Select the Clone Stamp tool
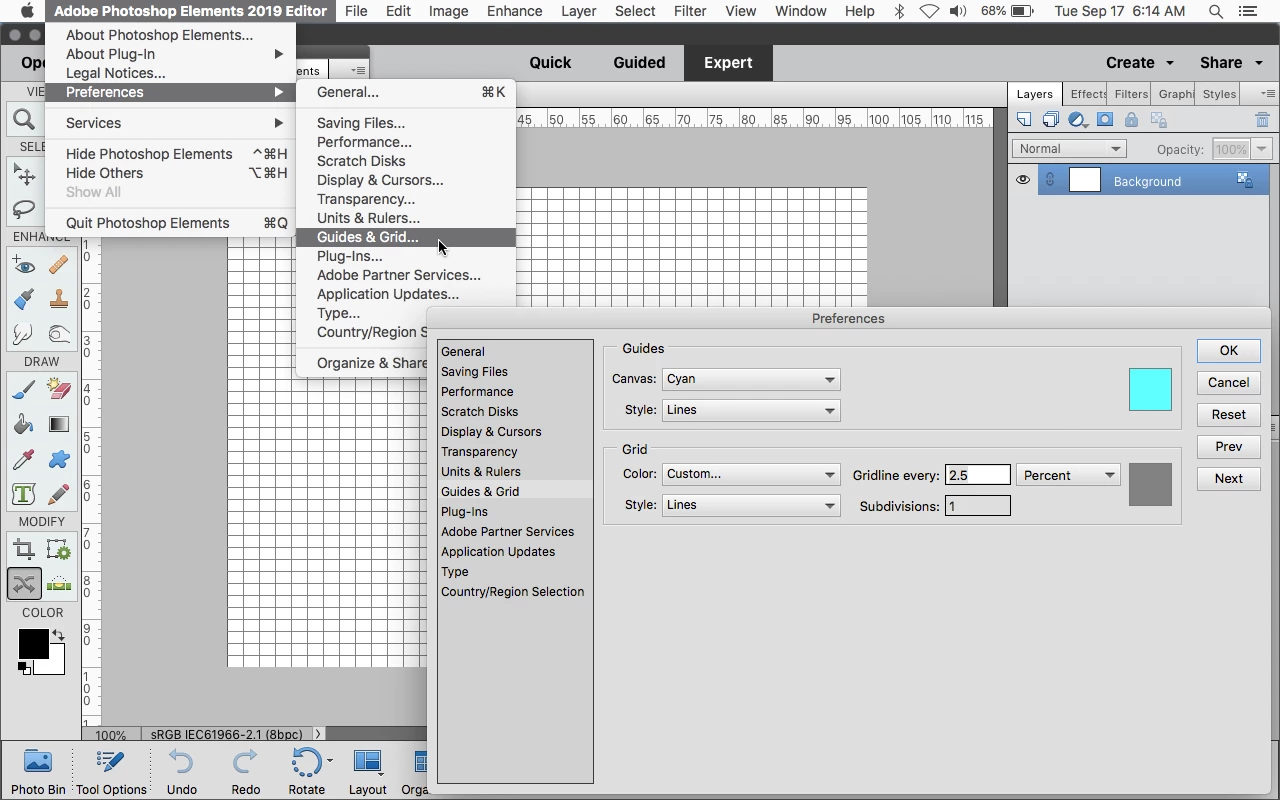This screenshot has width=1280, height=800. [x=58, y=299]
